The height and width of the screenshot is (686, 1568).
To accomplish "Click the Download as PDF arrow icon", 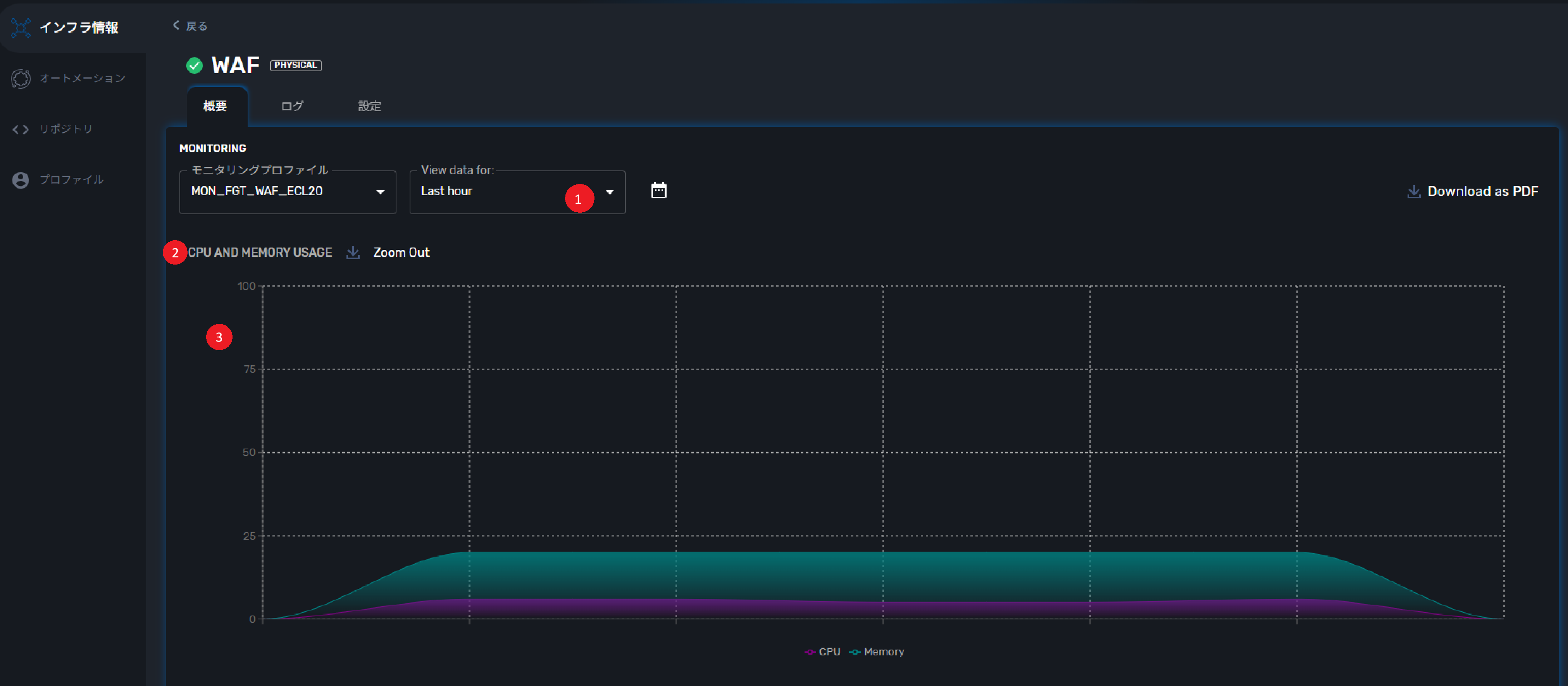I will 1413,192.
